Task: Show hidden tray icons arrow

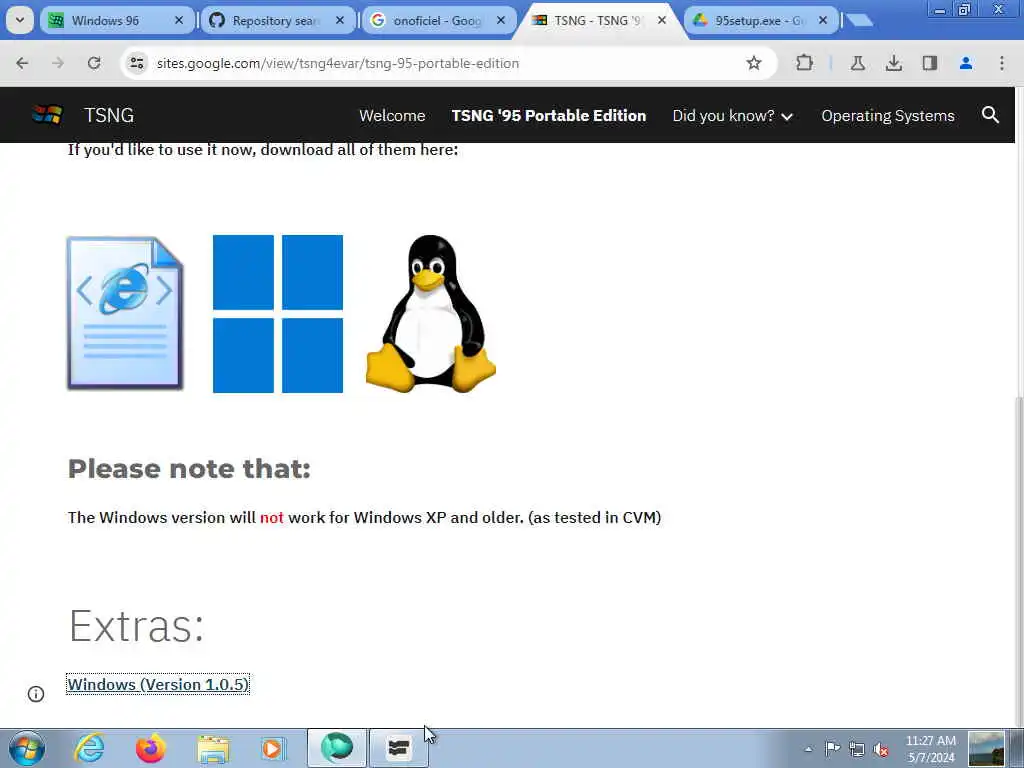Action: 808,750
